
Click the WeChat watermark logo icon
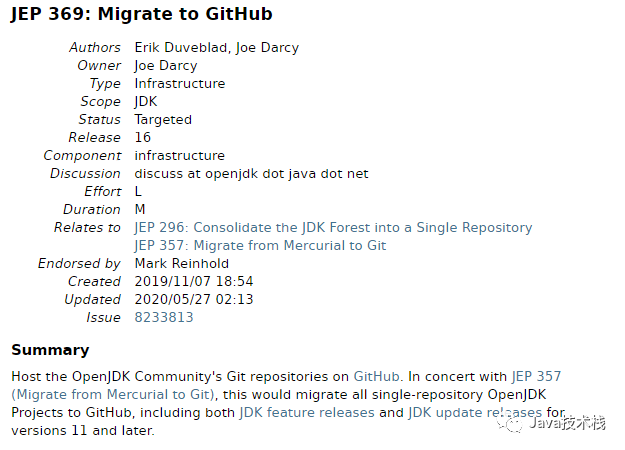(513, 423)
